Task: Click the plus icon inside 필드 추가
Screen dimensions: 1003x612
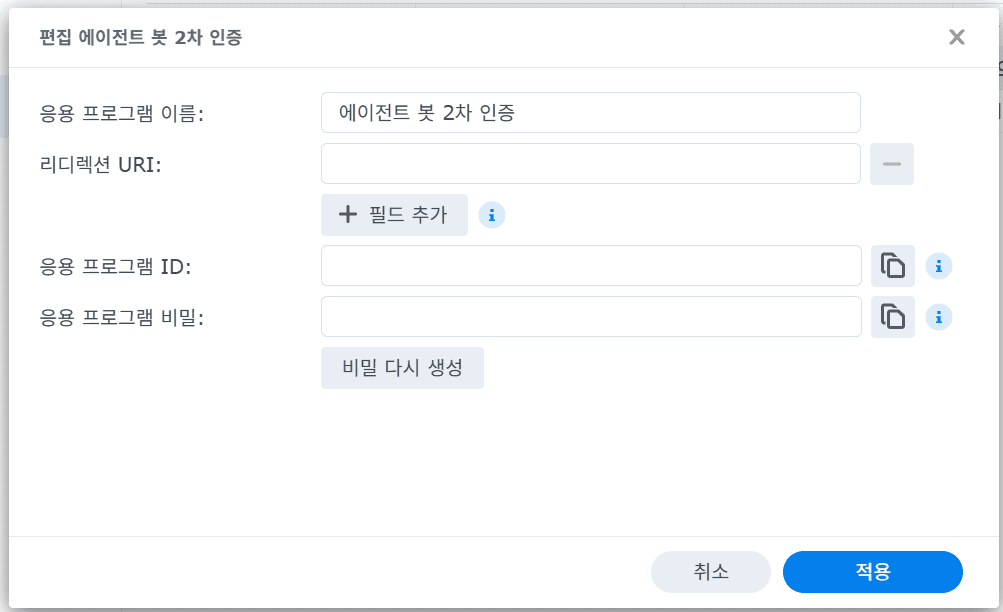Action: tap(347, 214)
